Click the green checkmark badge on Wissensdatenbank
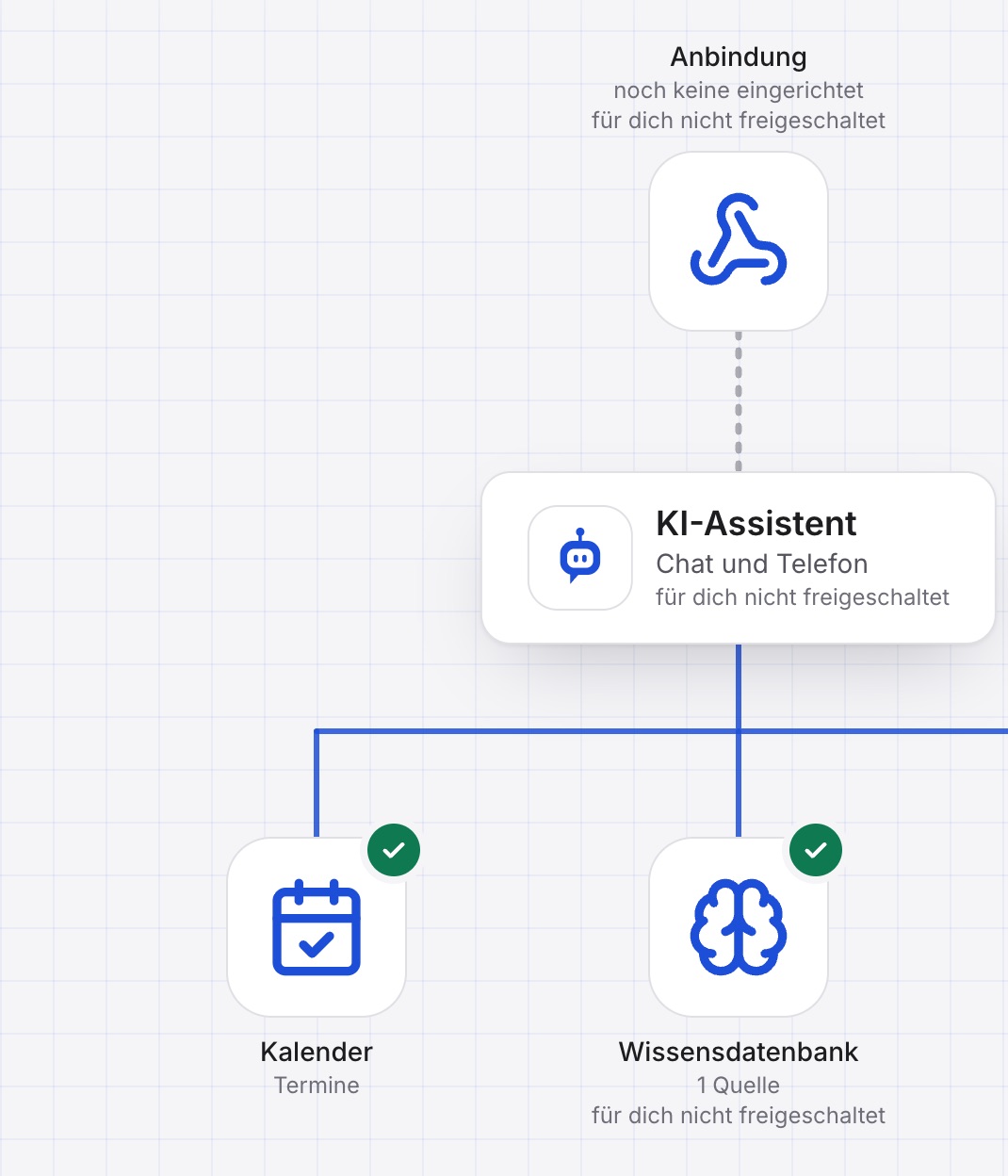1008x1176 pixels. pyautogui.click(x=816, y=850)
